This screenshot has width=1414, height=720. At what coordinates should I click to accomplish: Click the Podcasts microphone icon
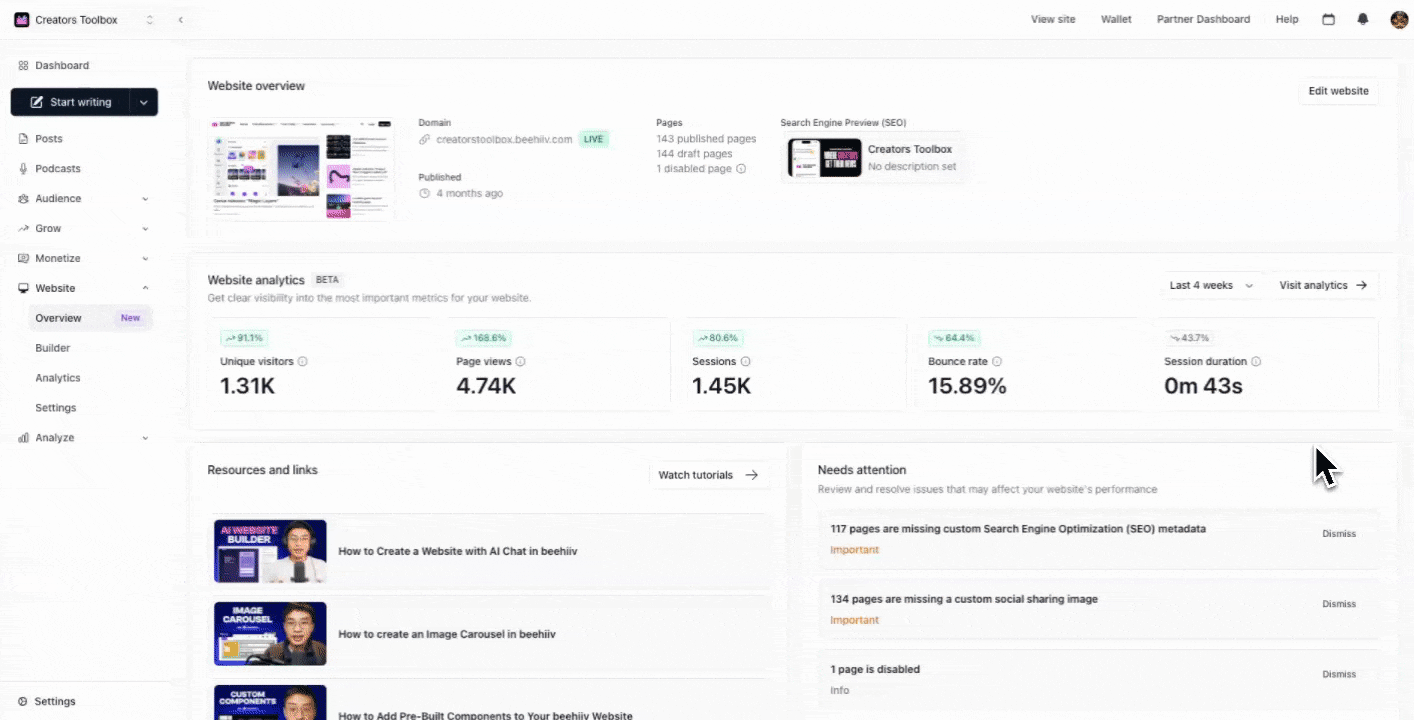pyautogui.click(x=23, y=169)
